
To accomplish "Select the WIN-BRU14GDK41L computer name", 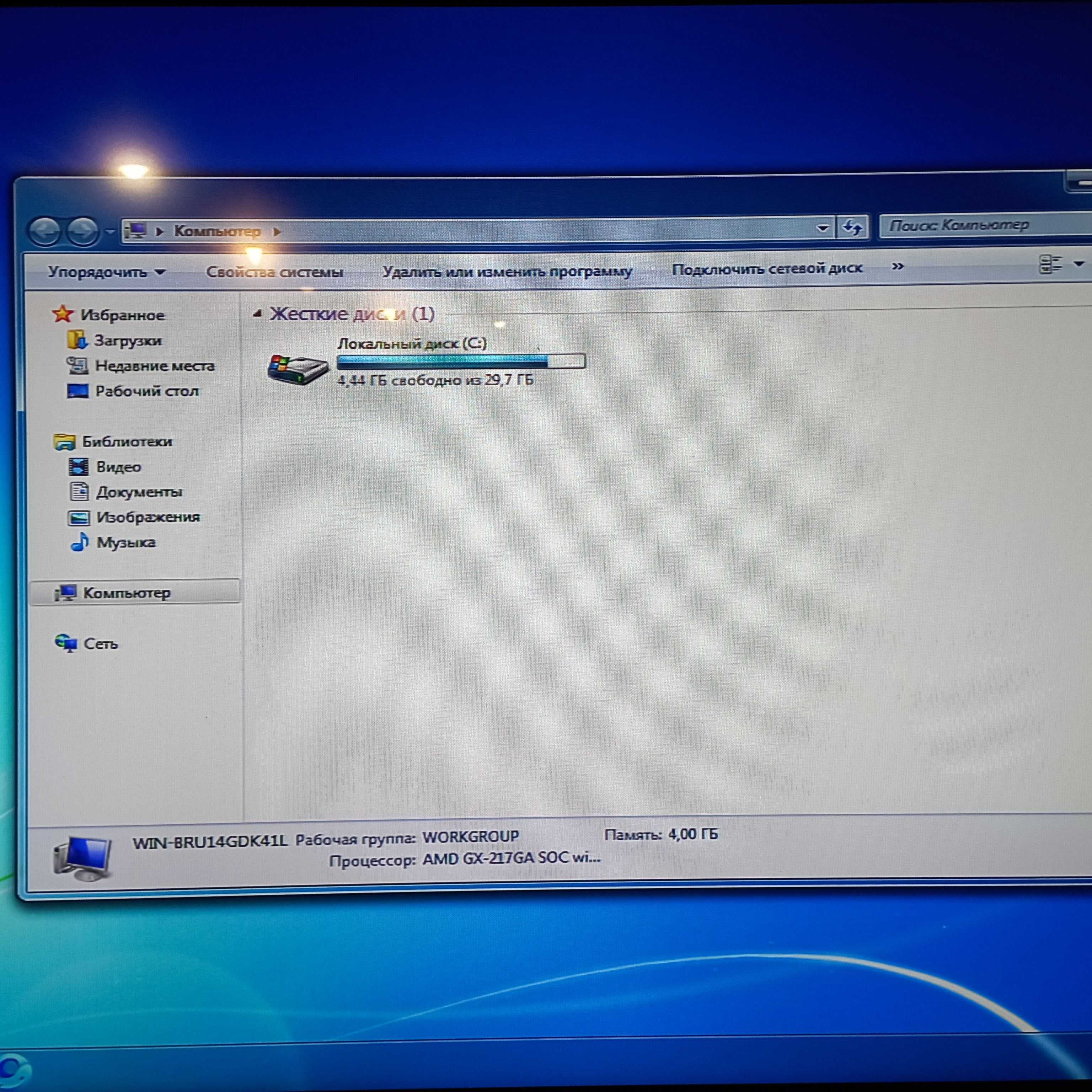I will click(210, 842).
